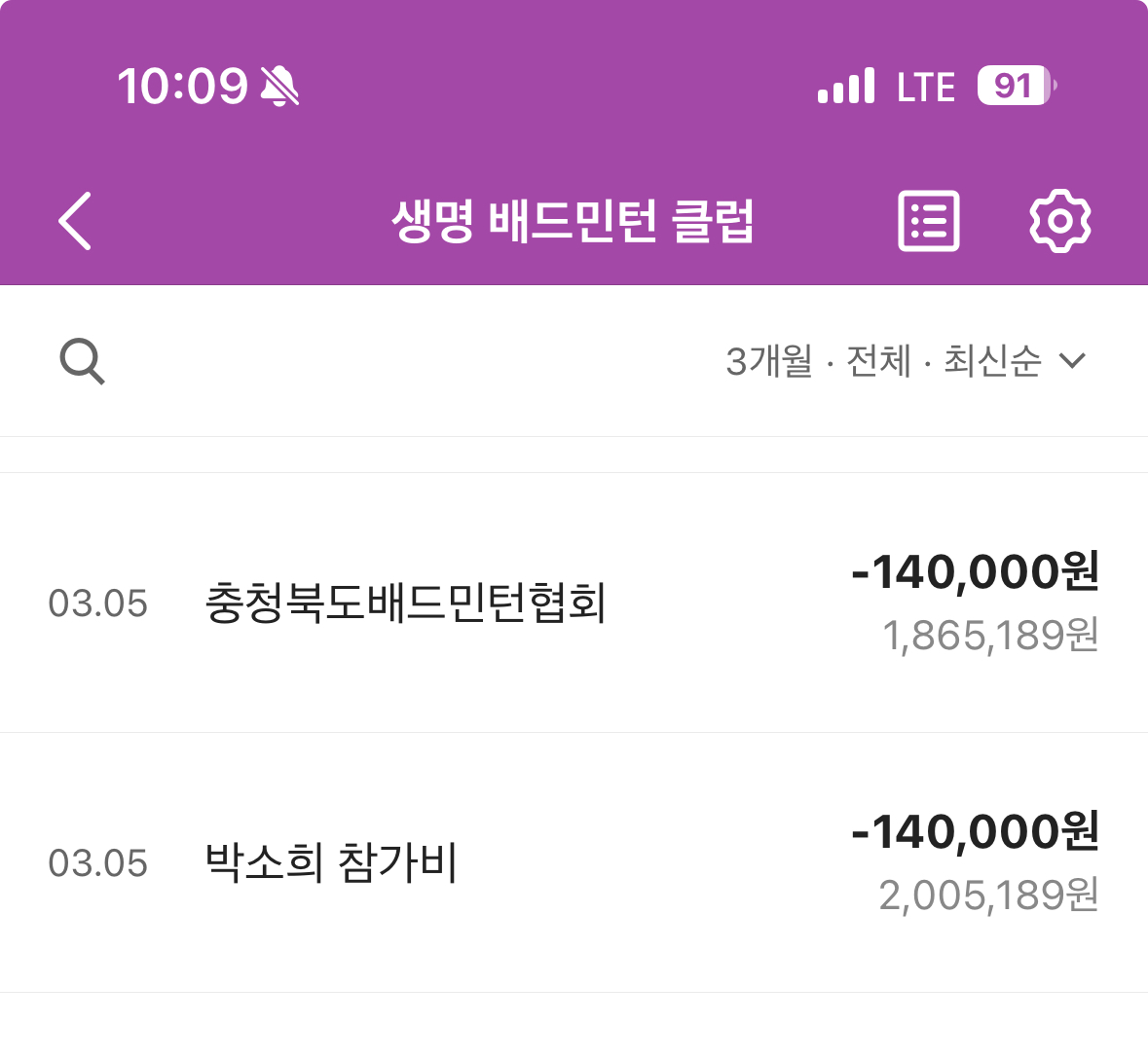
Task: Open the transaction list view icon
Action: (928, 221)
